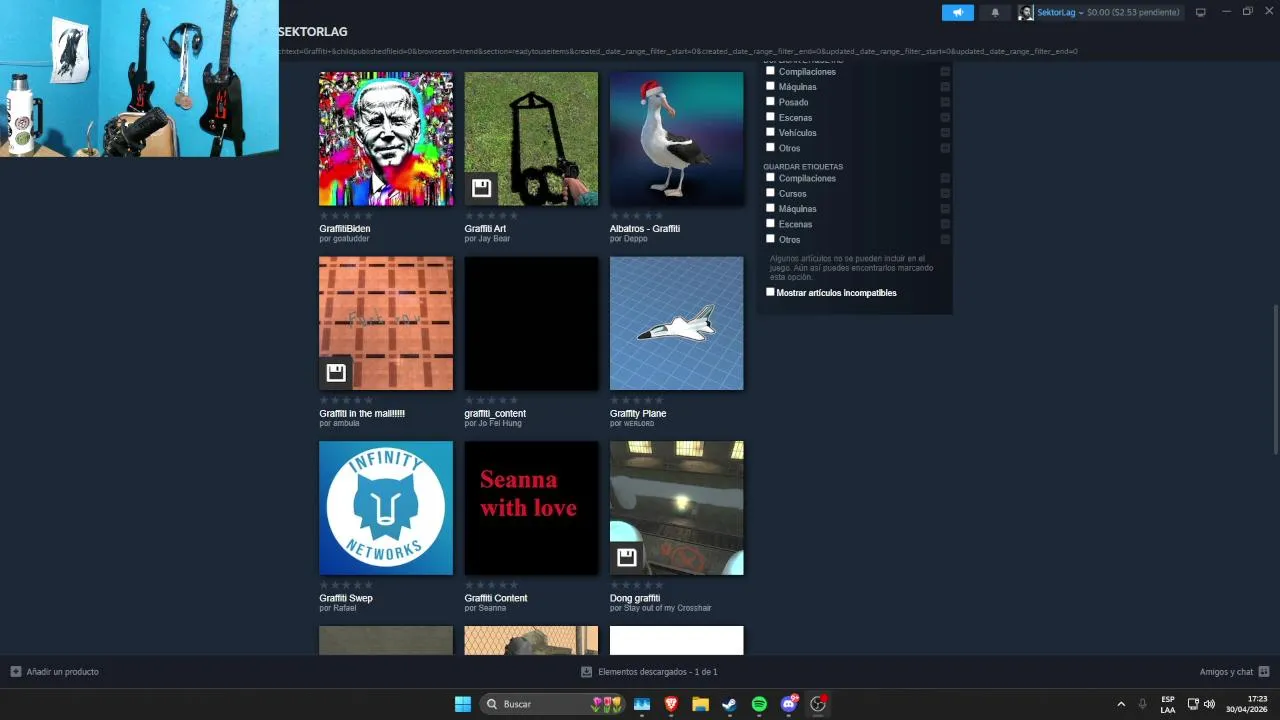Click the SektorLag profile avatar

(x=1026, y=12)
